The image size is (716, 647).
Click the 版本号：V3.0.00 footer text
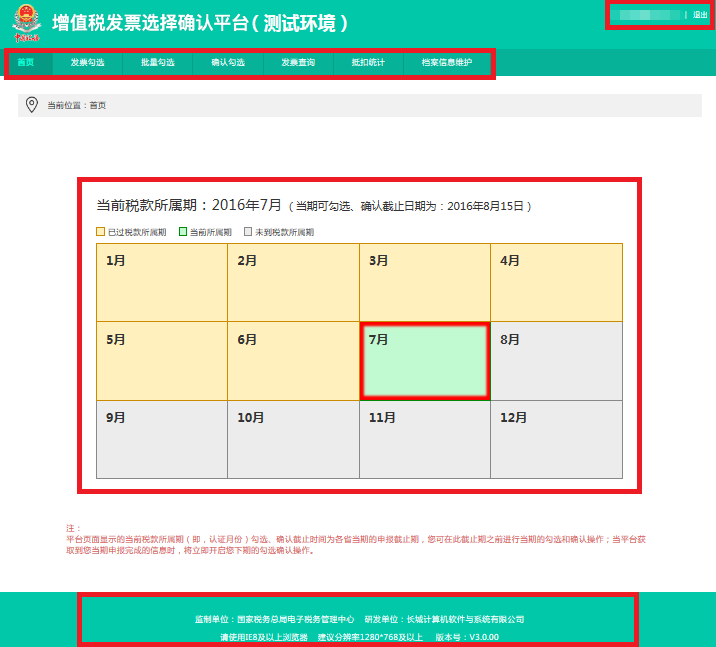467,637
